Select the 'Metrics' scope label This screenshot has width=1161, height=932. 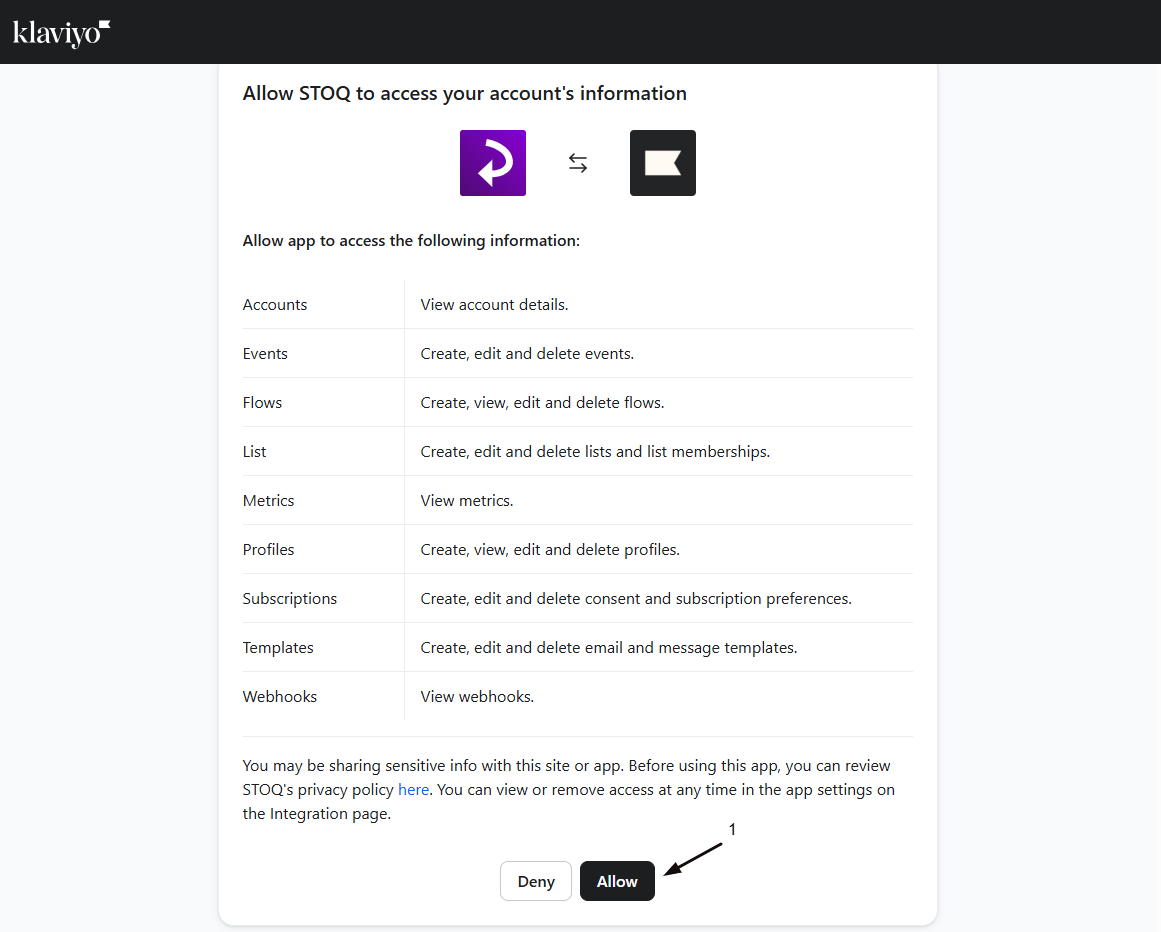pyautogui.click(x=268, y=500)
